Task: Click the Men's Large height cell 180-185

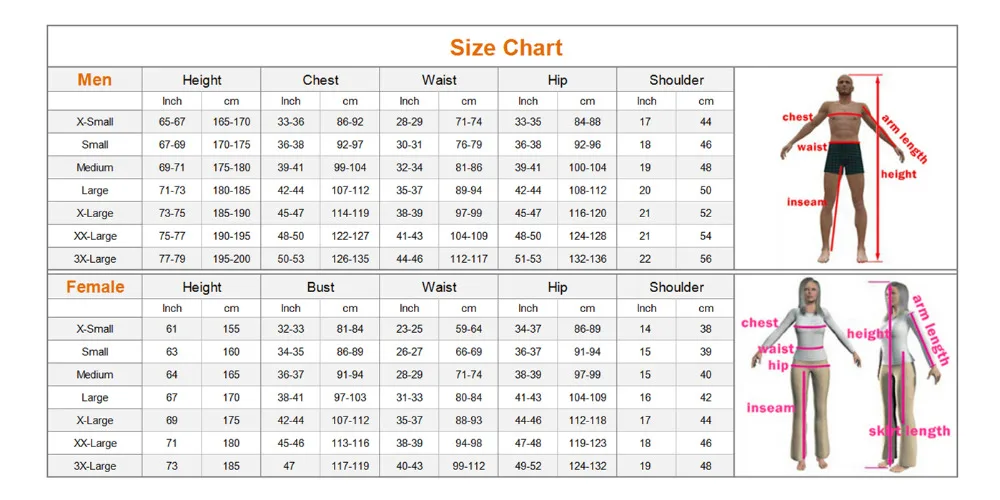Action: click(232, 191)
